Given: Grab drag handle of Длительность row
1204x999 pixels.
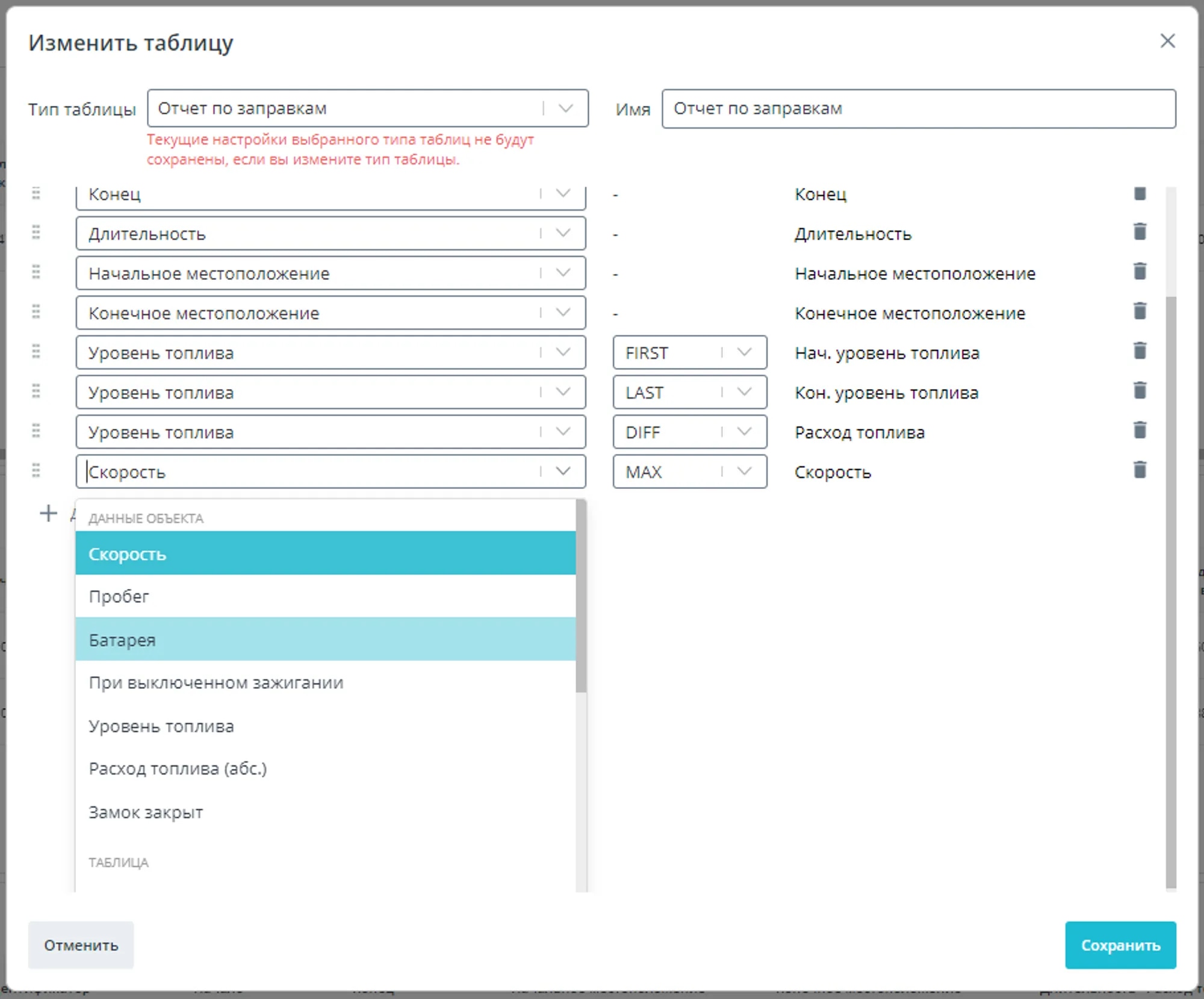Looking at the screenshot, I should click(36, 232).
